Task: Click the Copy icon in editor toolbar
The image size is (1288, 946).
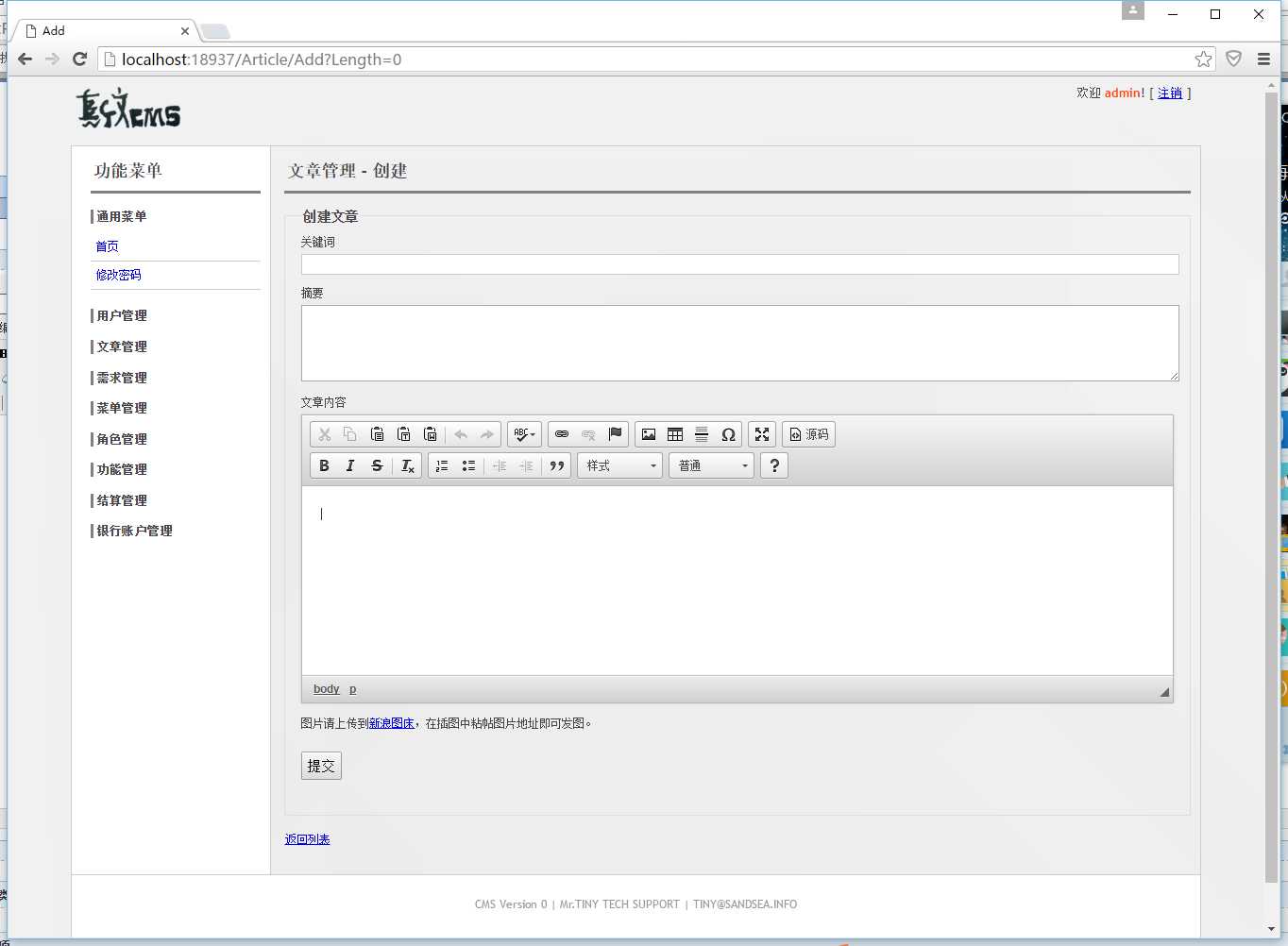Action: click(x=350, y=434)
